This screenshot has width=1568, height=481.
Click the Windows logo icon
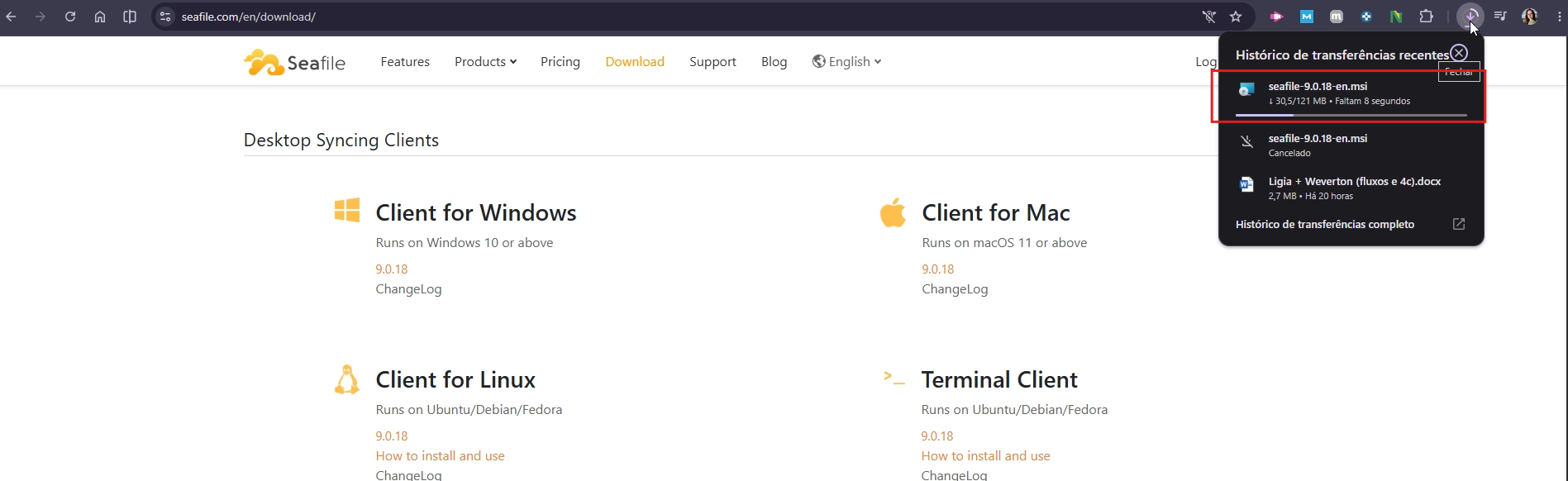[347, 210]
